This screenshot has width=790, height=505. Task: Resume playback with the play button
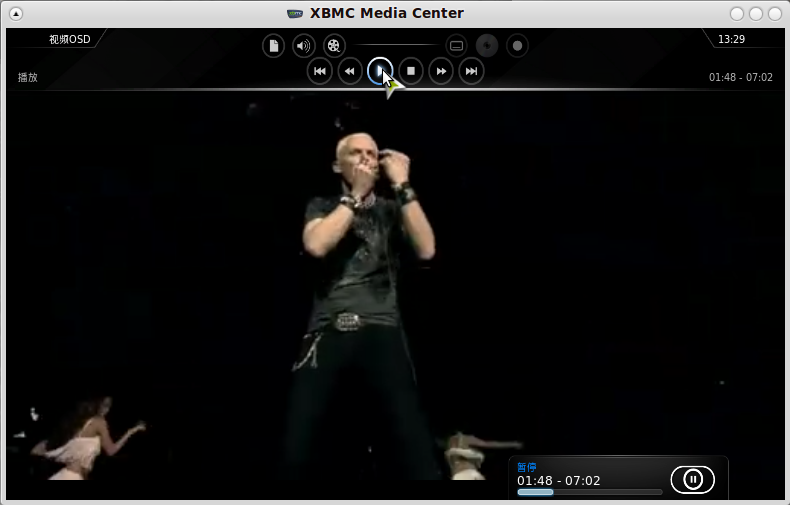(x=380, y=71)
